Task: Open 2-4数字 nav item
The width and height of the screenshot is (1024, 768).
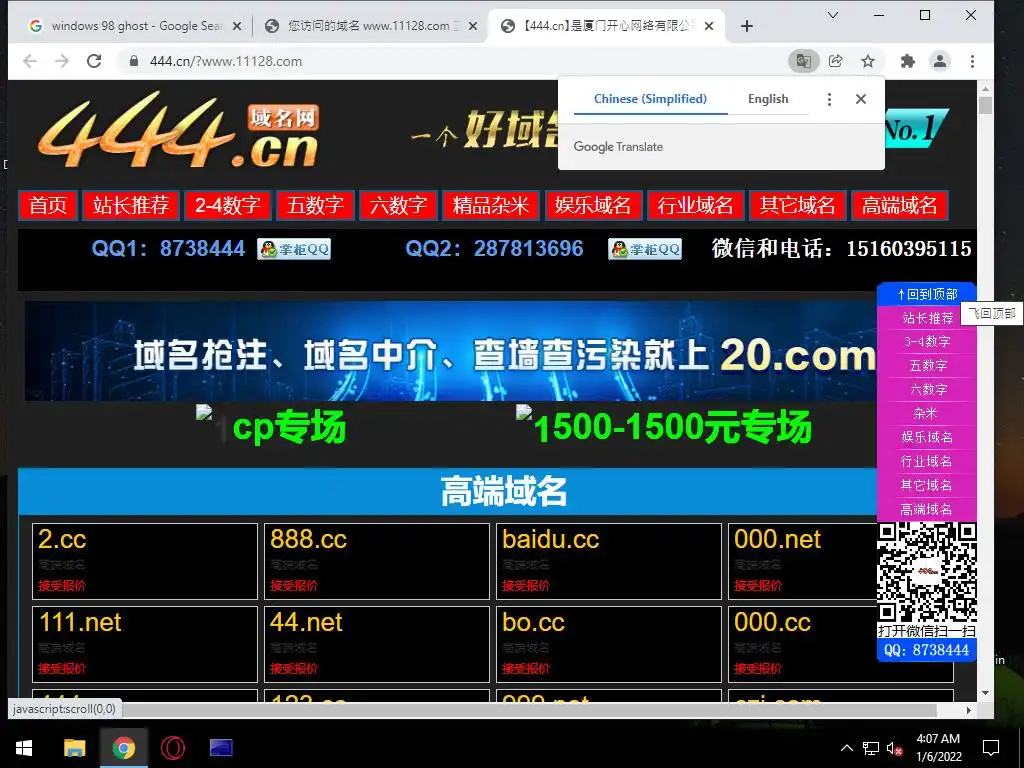Action: coord(228,205)
